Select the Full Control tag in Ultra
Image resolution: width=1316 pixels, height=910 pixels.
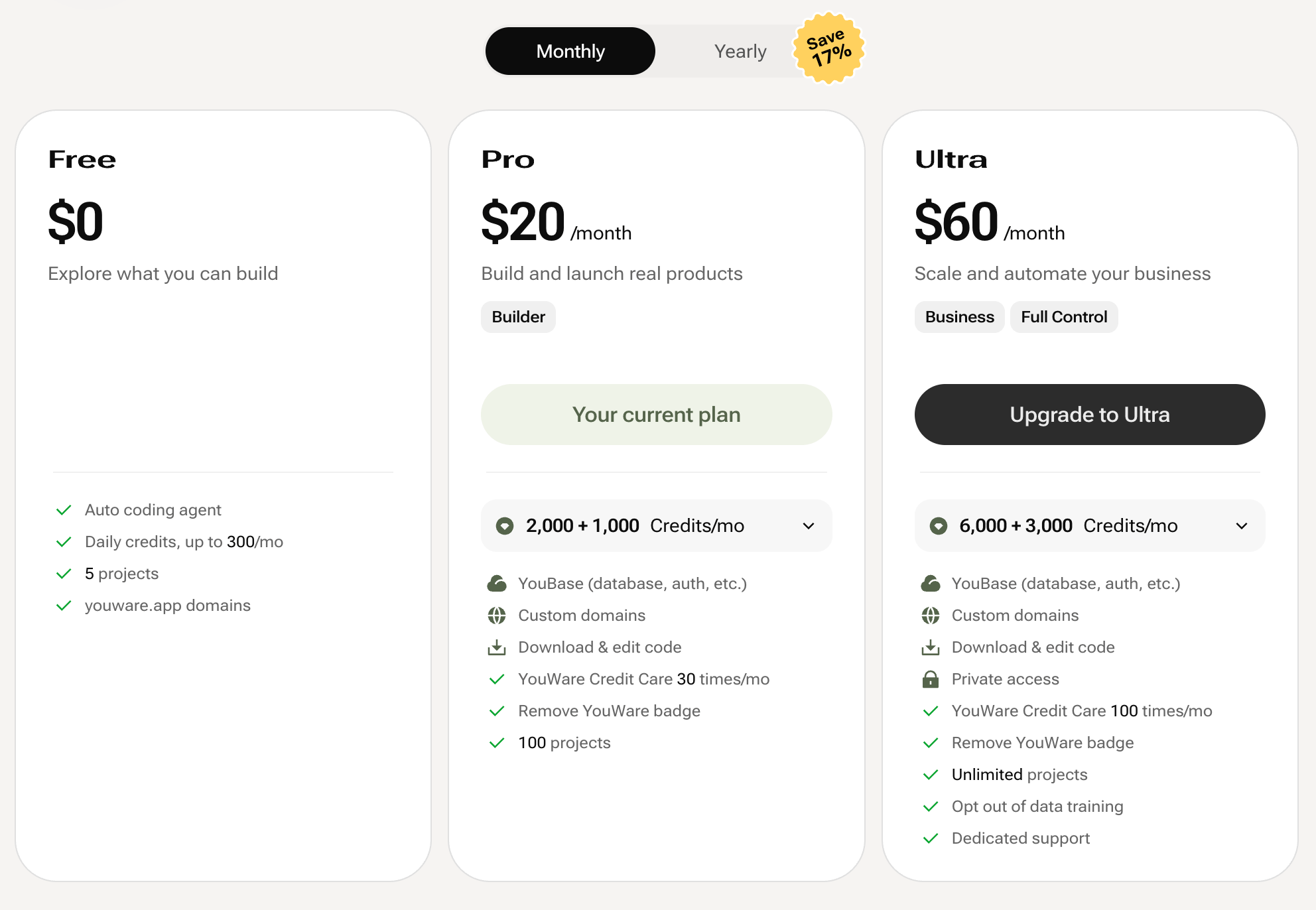point(1064,317)
